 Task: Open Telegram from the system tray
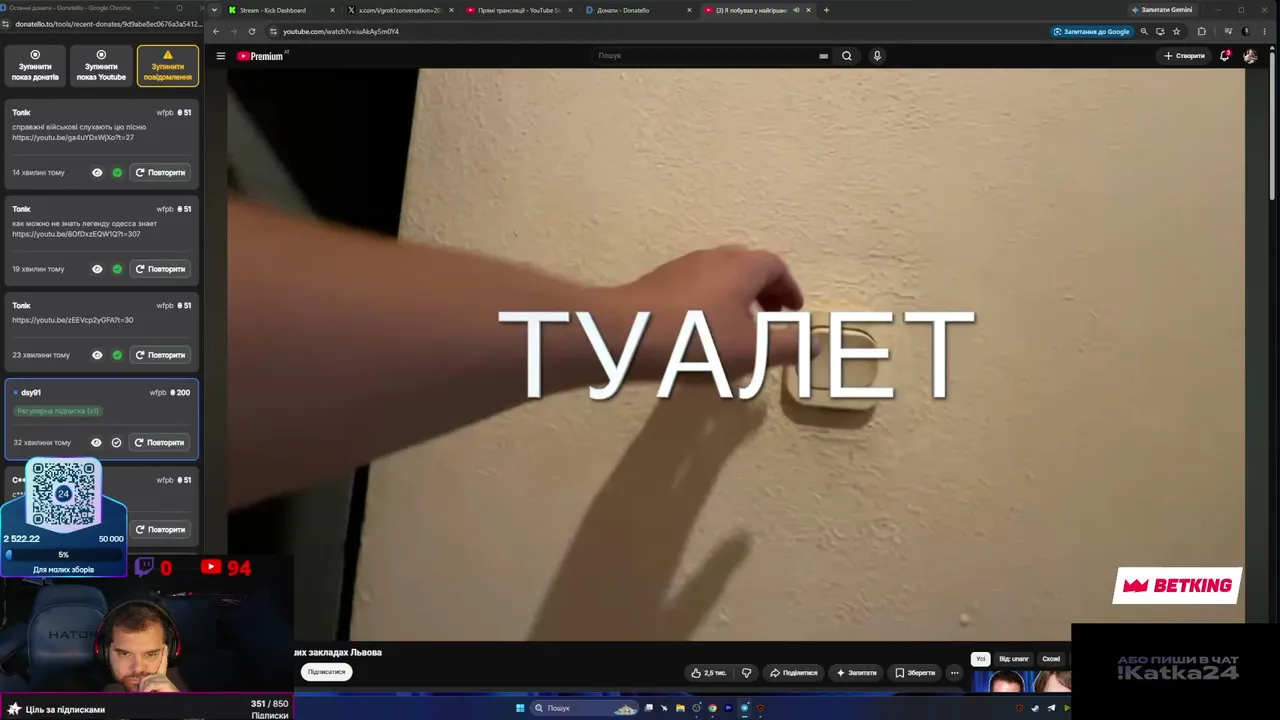tap(1051, 708)
